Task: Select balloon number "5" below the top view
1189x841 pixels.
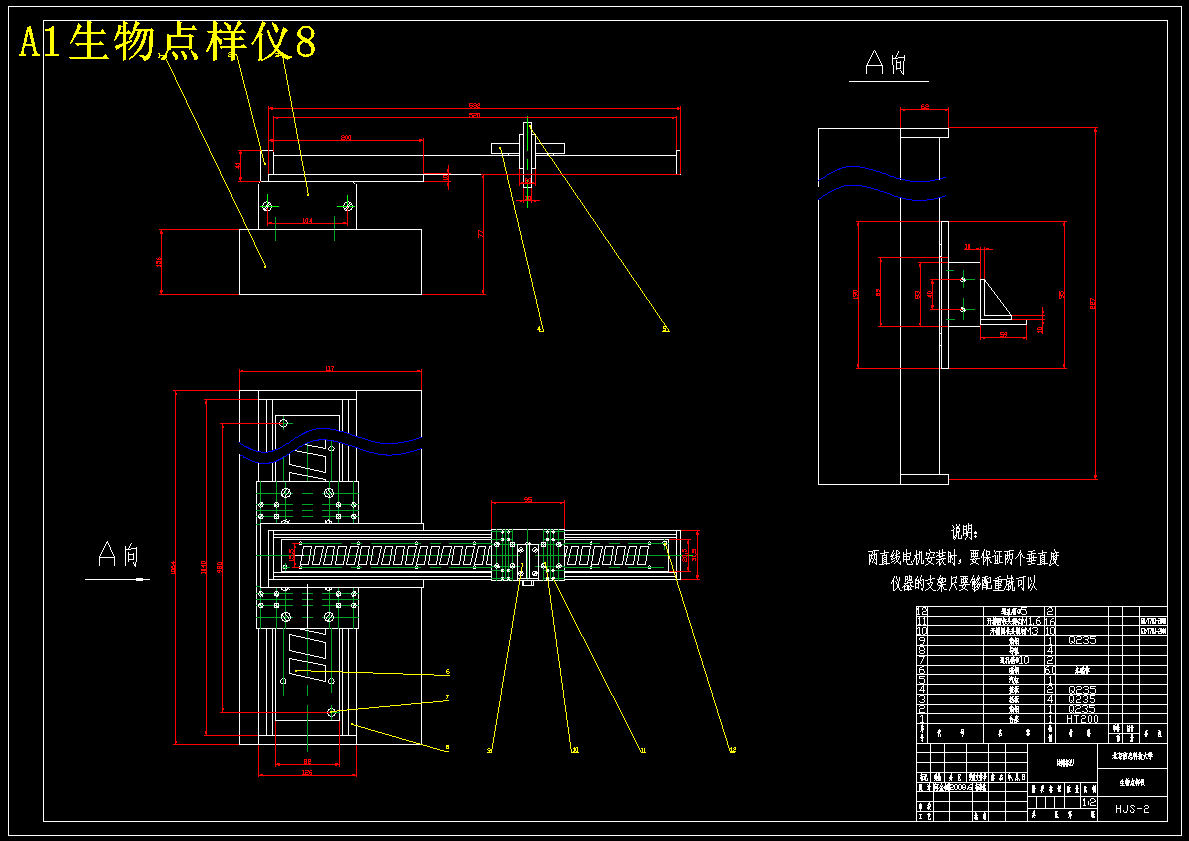Action: [x=665, y=329]
